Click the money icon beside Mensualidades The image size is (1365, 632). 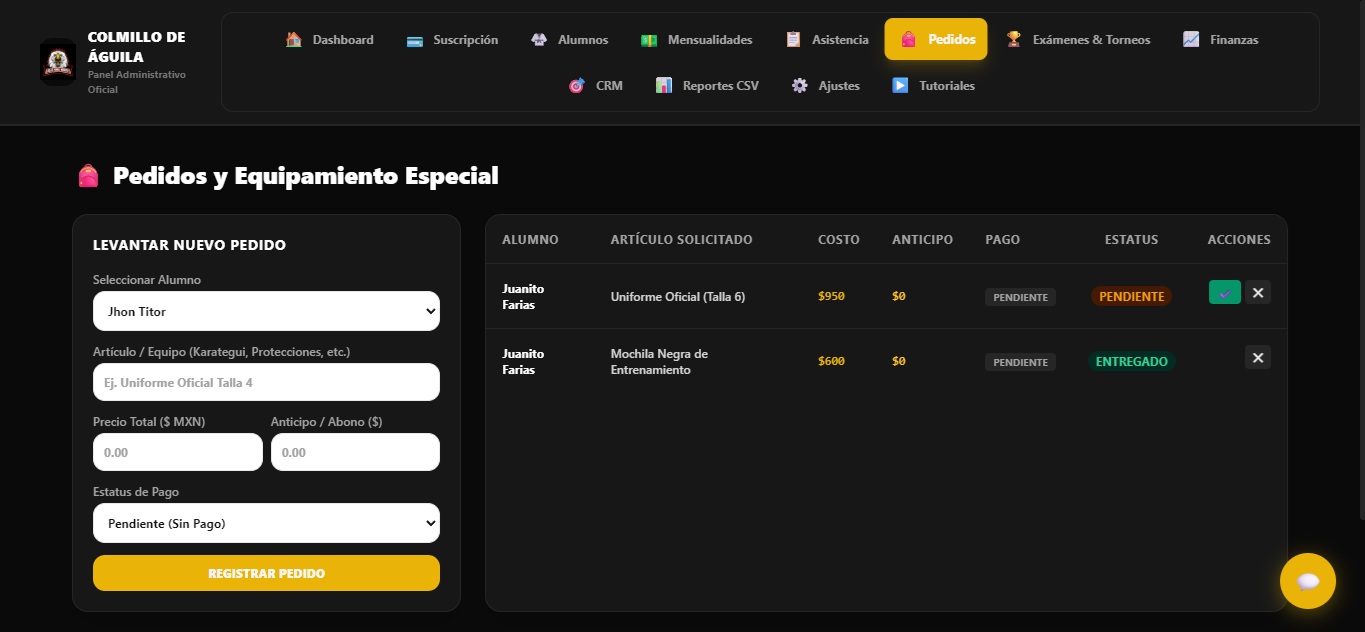click(649, 40)
